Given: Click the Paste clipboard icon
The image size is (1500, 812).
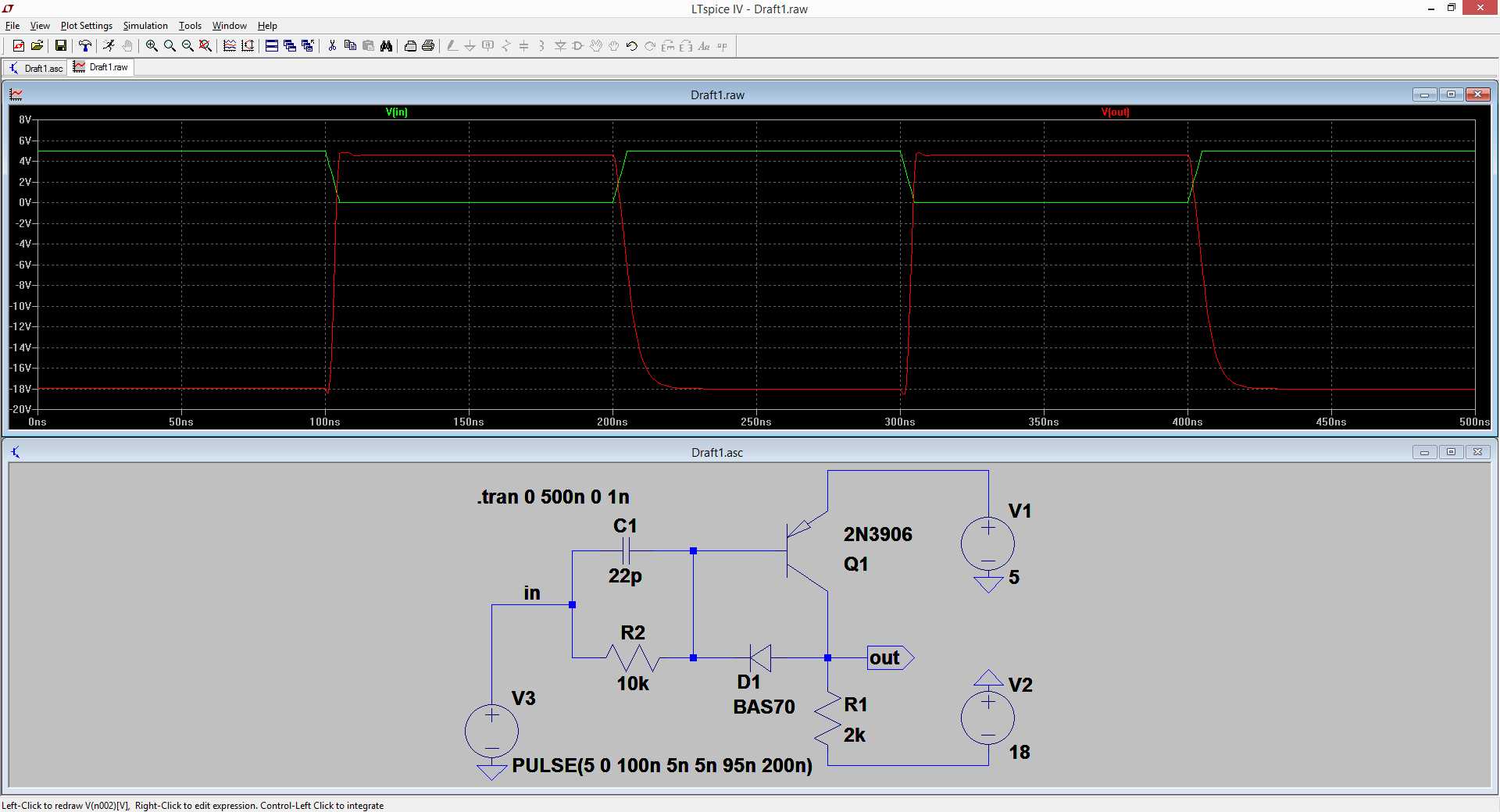Looking at the screenshot, I should point(368,46).
